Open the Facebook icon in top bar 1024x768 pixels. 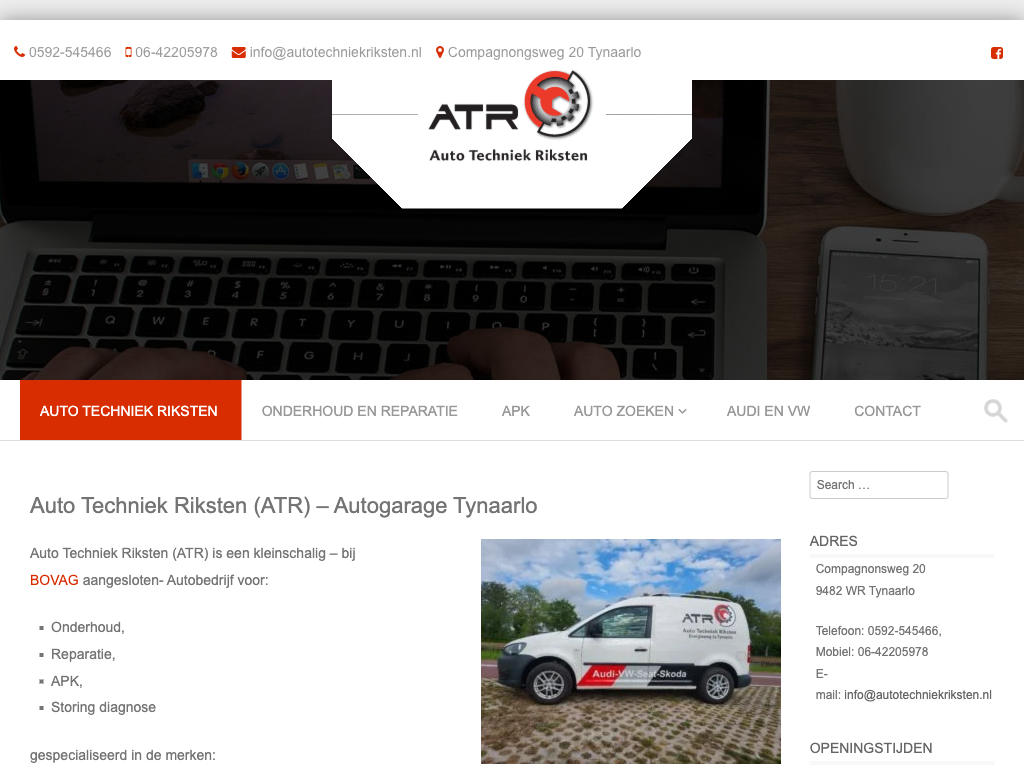[997, 53]
